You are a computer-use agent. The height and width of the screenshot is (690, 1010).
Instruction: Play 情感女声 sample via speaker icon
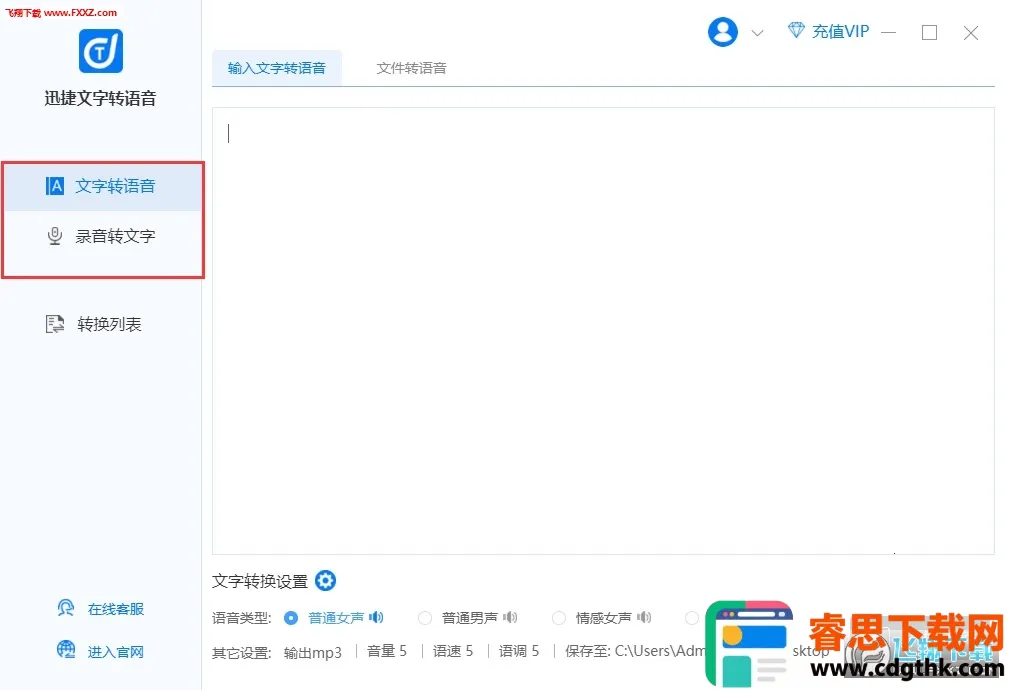(644, 618)
